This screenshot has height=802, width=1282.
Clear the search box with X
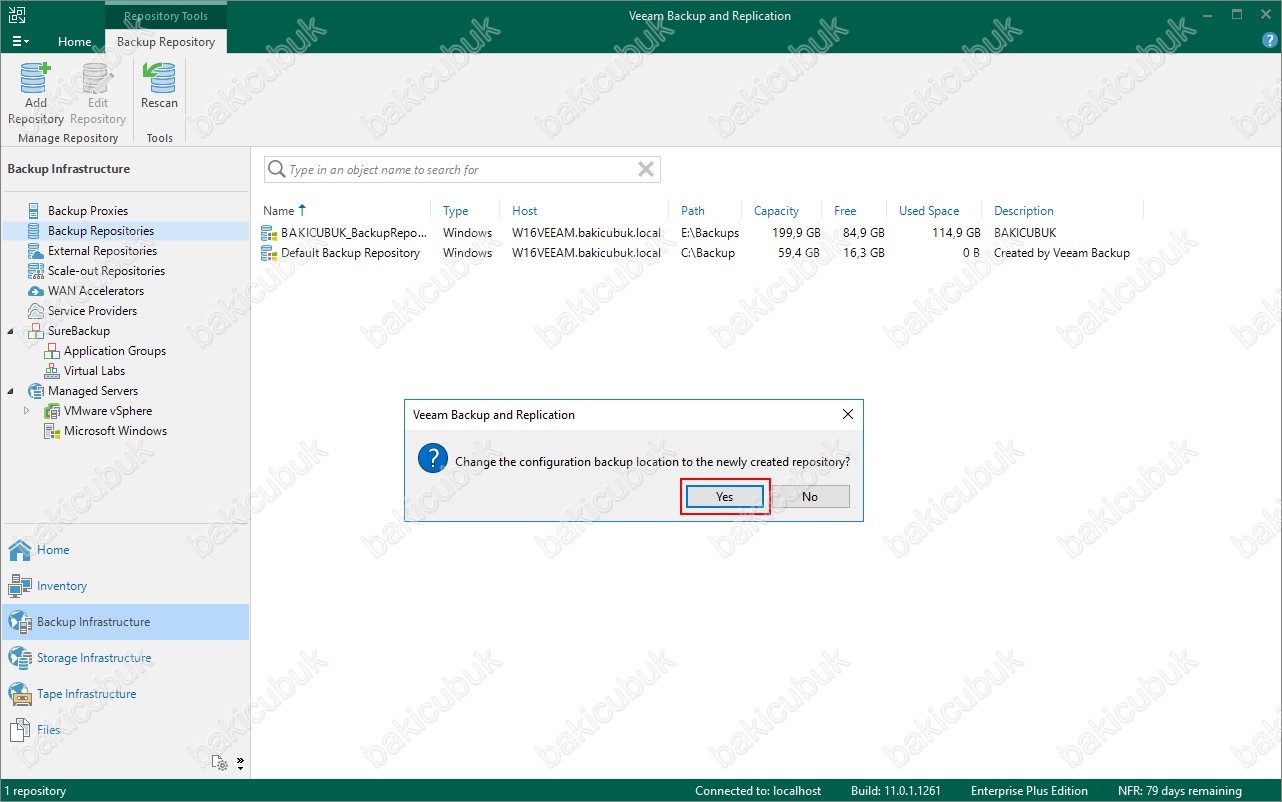[646, 170]
